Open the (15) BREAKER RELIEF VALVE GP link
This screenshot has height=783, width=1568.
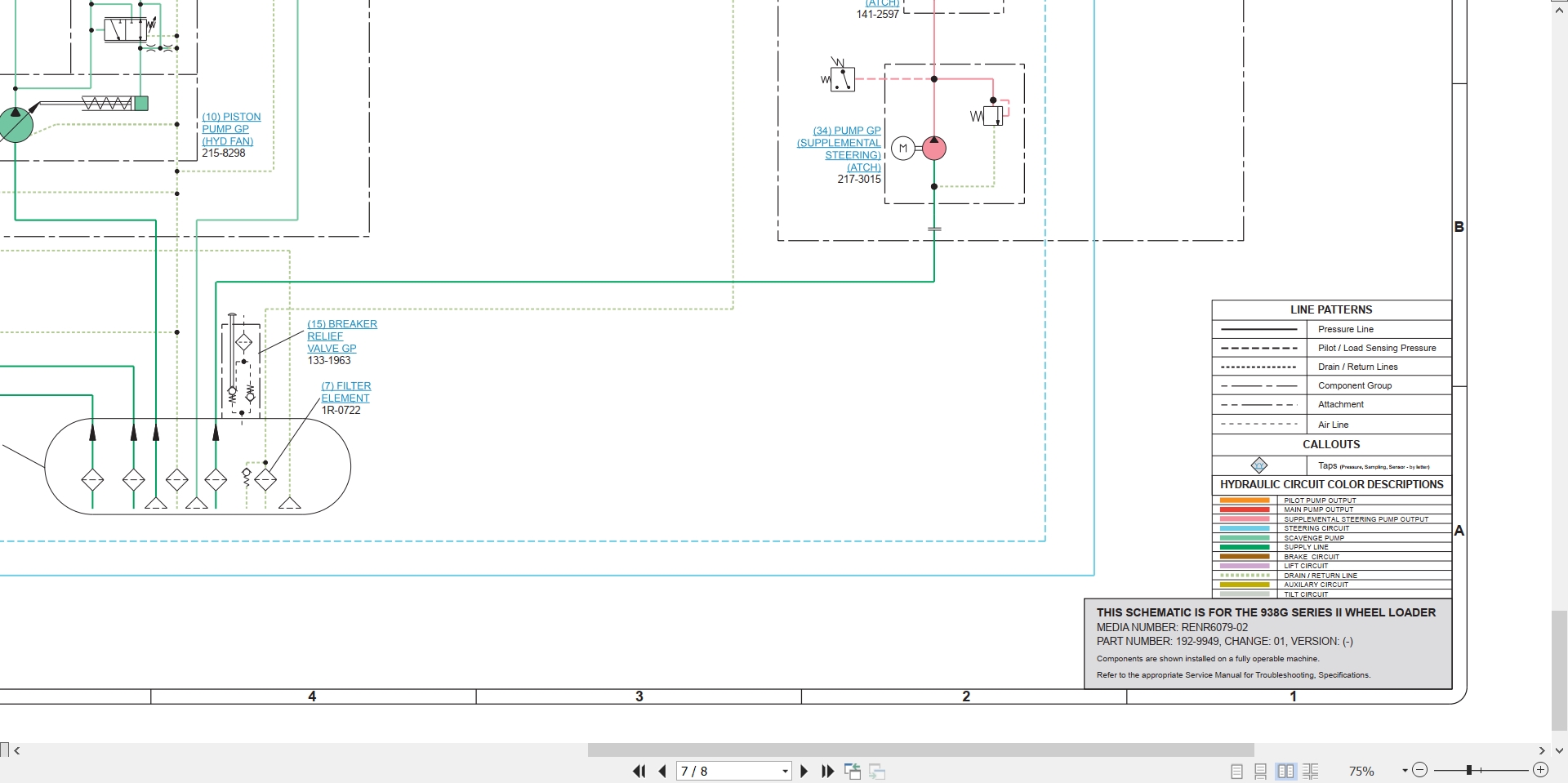pyautogui.click(x=341, y=336)
